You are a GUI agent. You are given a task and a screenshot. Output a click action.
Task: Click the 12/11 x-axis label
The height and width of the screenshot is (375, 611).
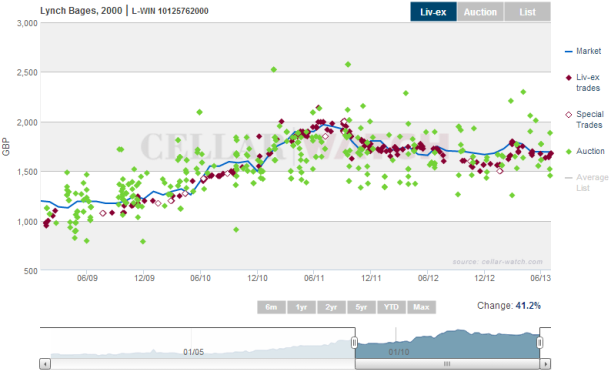371,278
